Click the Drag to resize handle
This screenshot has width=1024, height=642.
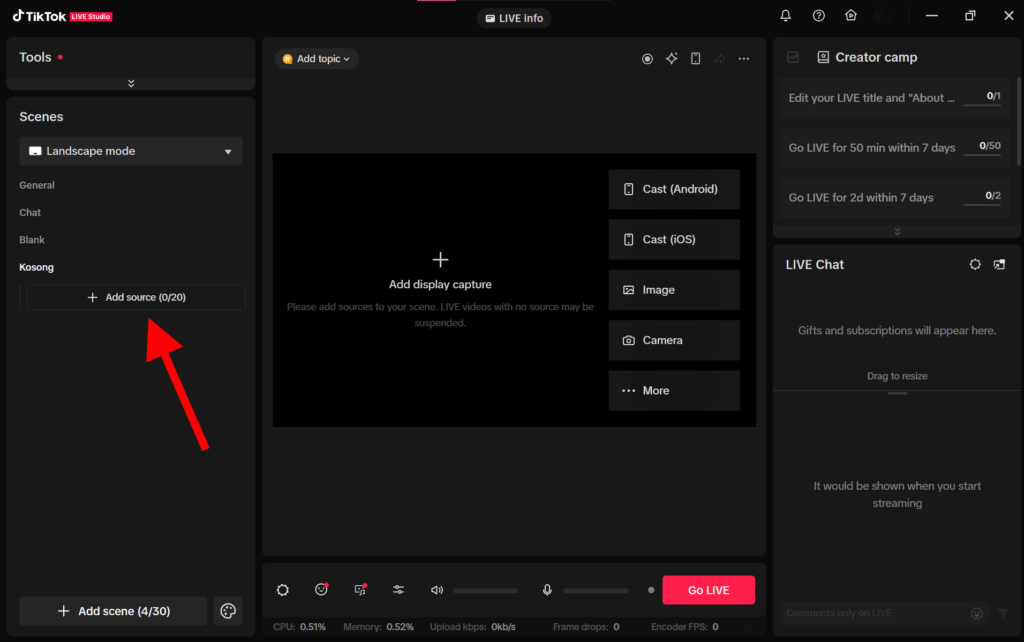point(897,393)
